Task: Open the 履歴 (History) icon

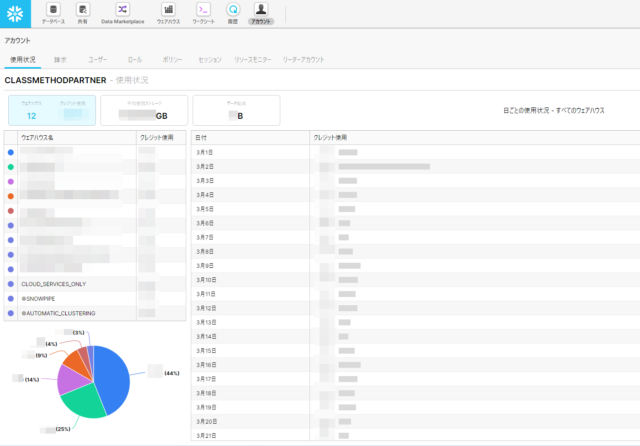Action: point(233,13)
